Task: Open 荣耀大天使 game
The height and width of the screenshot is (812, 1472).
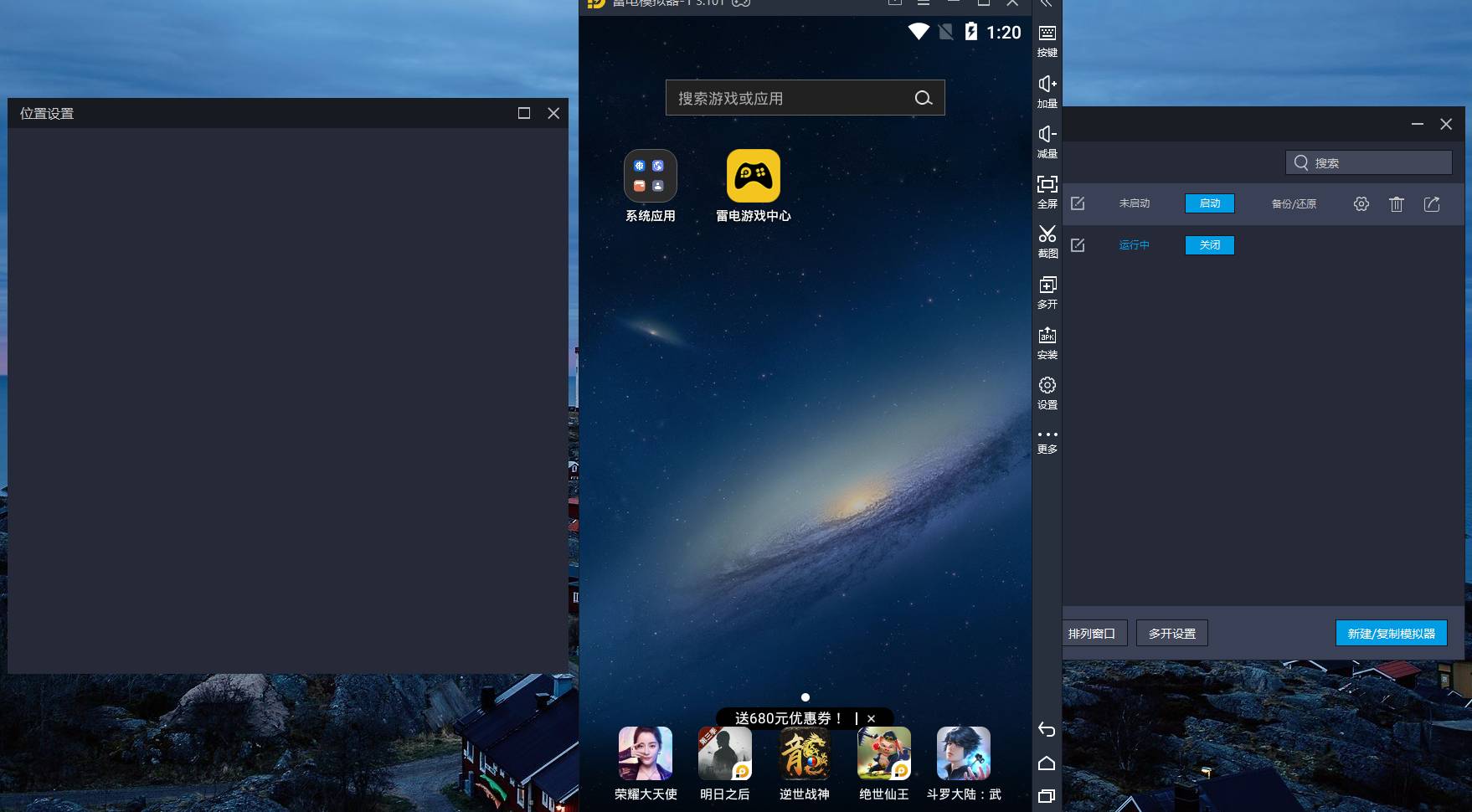Action: 646,763
